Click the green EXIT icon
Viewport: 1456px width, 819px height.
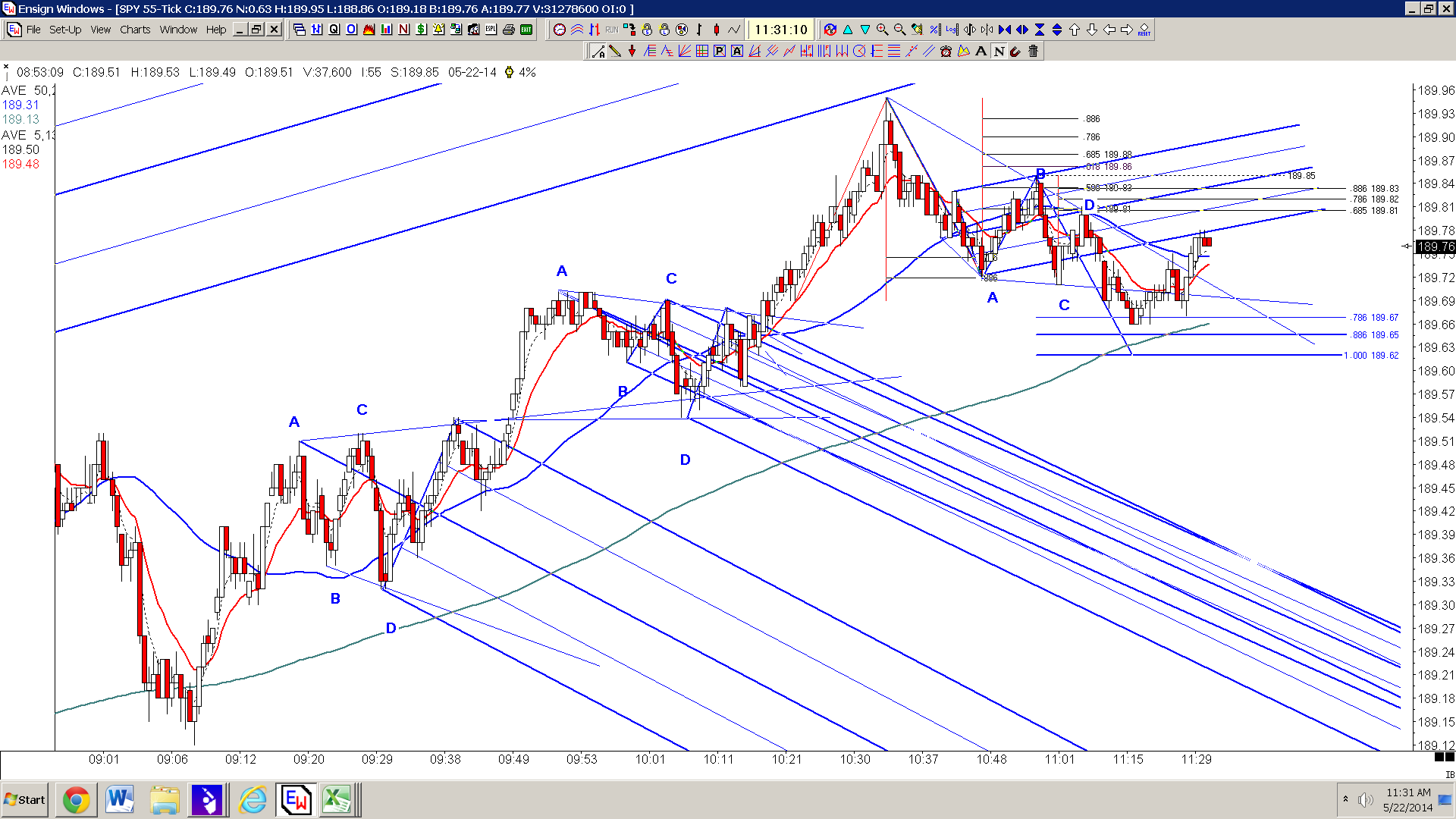point(526,30)
